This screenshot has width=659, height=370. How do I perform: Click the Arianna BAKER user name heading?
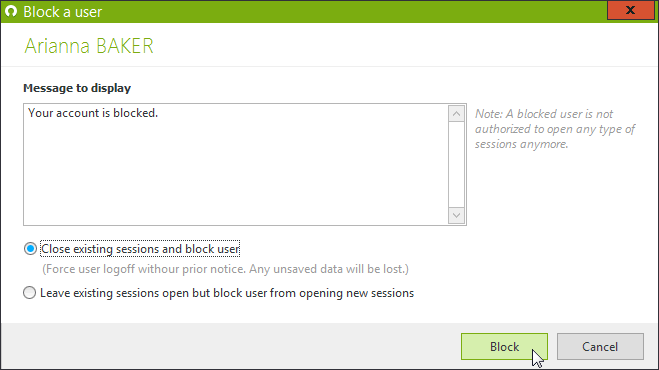tap(89, 46)
